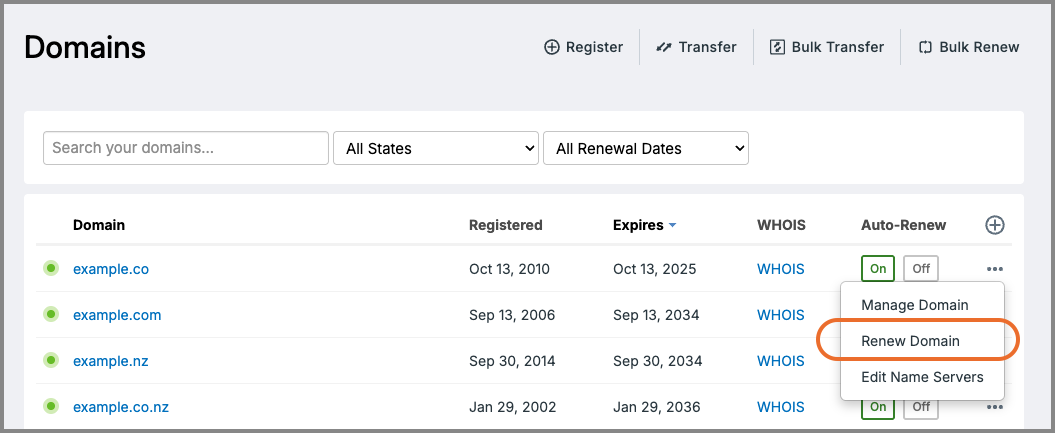
Task: Click the add column plus icon
Action: pyautogui.click(x=994, y=225)
